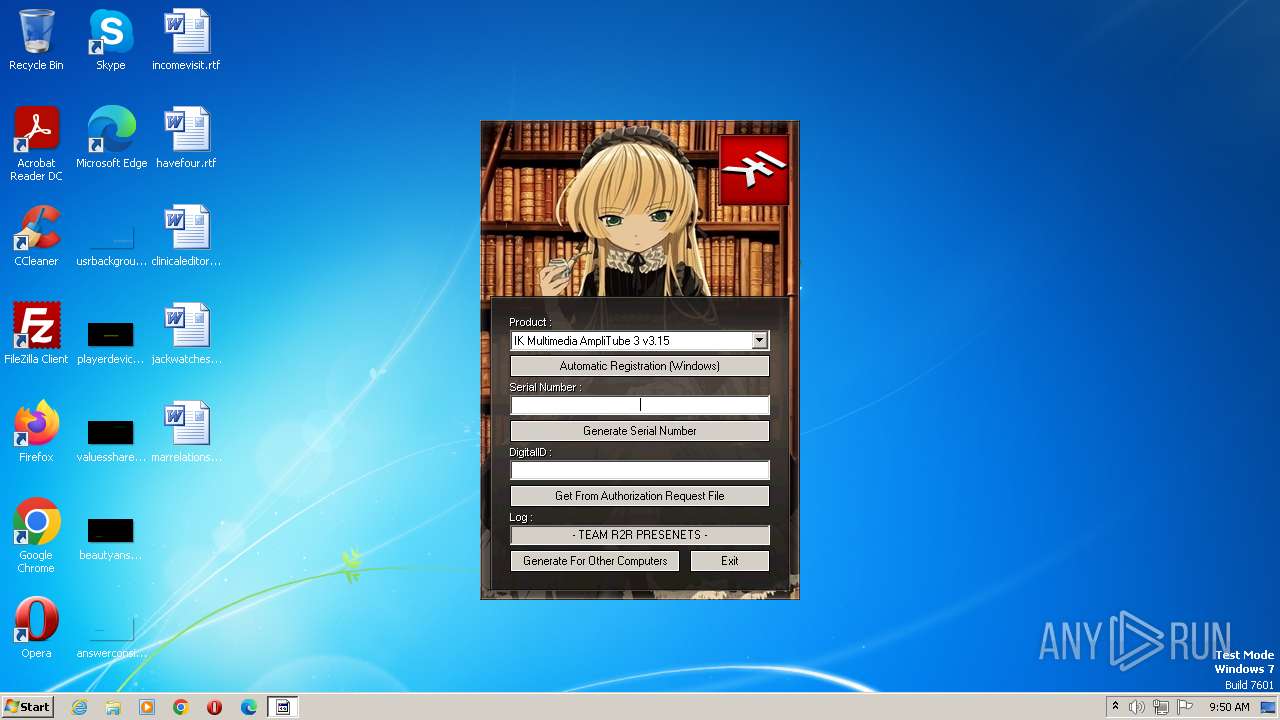The width and height of the screenshot is (1280, 720).
Task: Select Acrobat Reader DC shortcut
Action: coord(36,144)
